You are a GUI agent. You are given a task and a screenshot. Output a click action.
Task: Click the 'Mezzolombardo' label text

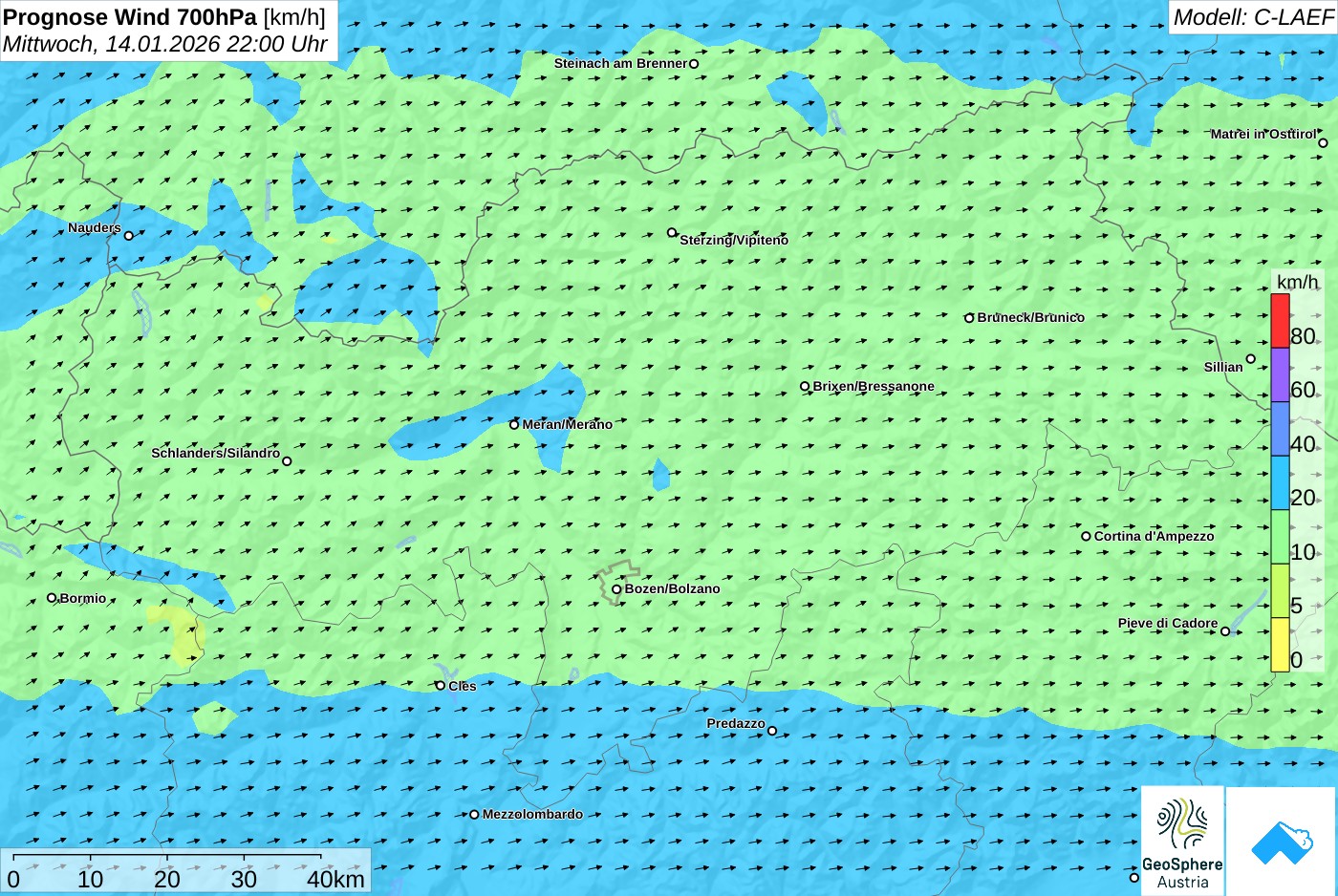(x=532, y=814)
